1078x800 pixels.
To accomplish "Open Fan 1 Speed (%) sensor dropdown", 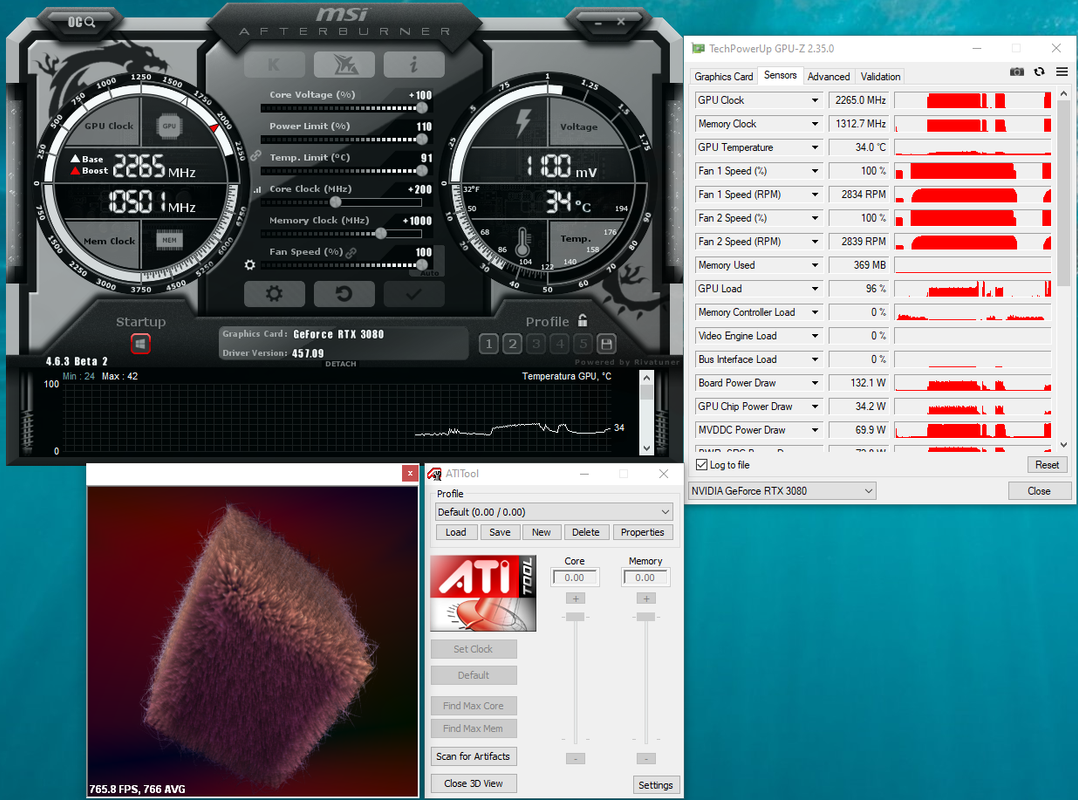I will tap(815, 171).
